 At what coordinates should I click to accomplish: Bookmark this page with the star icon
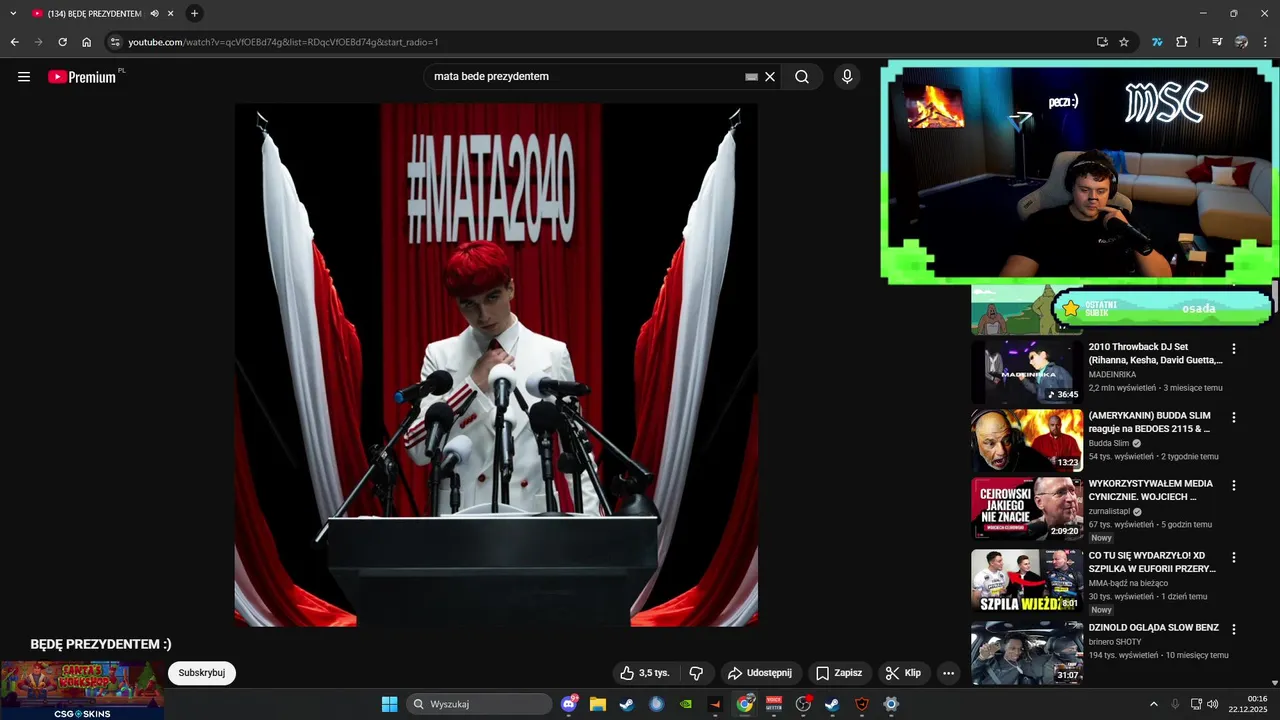point(1124,42)
